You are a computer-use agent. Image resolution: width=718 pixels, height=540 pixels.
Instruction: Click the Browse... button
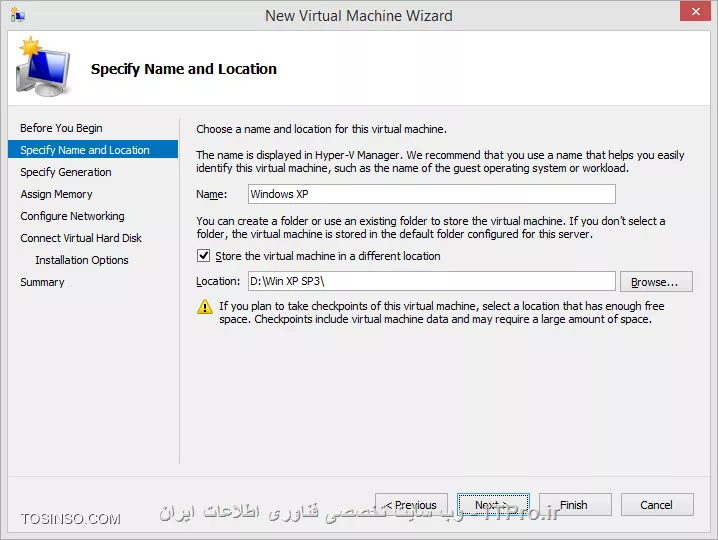(656, 282)
